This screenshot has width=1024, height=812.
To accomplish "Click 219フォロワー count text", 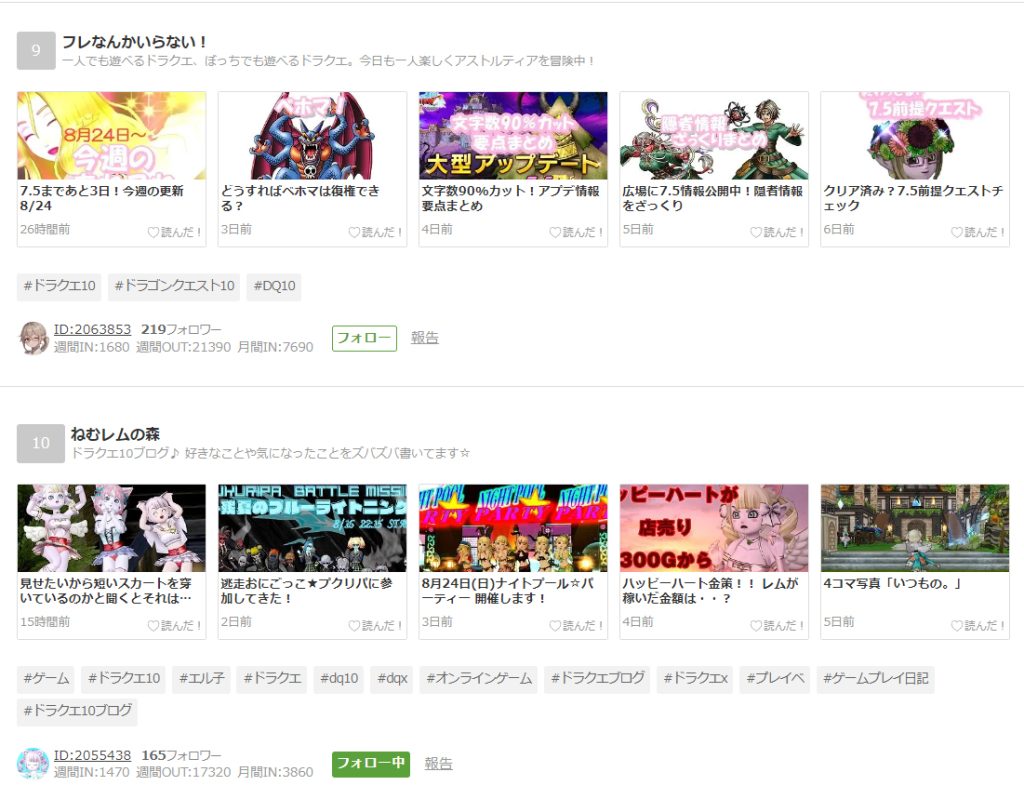I will [x=181, y=329].
